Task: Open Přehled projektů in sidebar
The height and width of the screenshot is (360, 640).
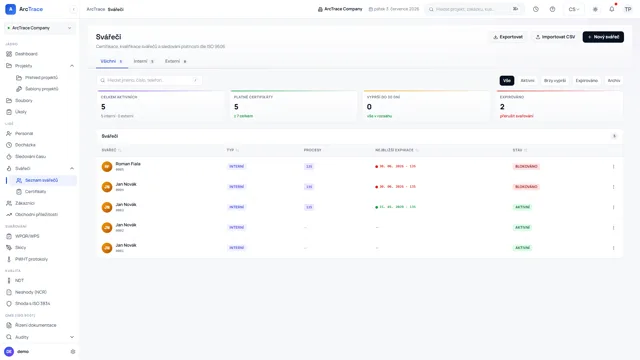Action: click(41, 78)
